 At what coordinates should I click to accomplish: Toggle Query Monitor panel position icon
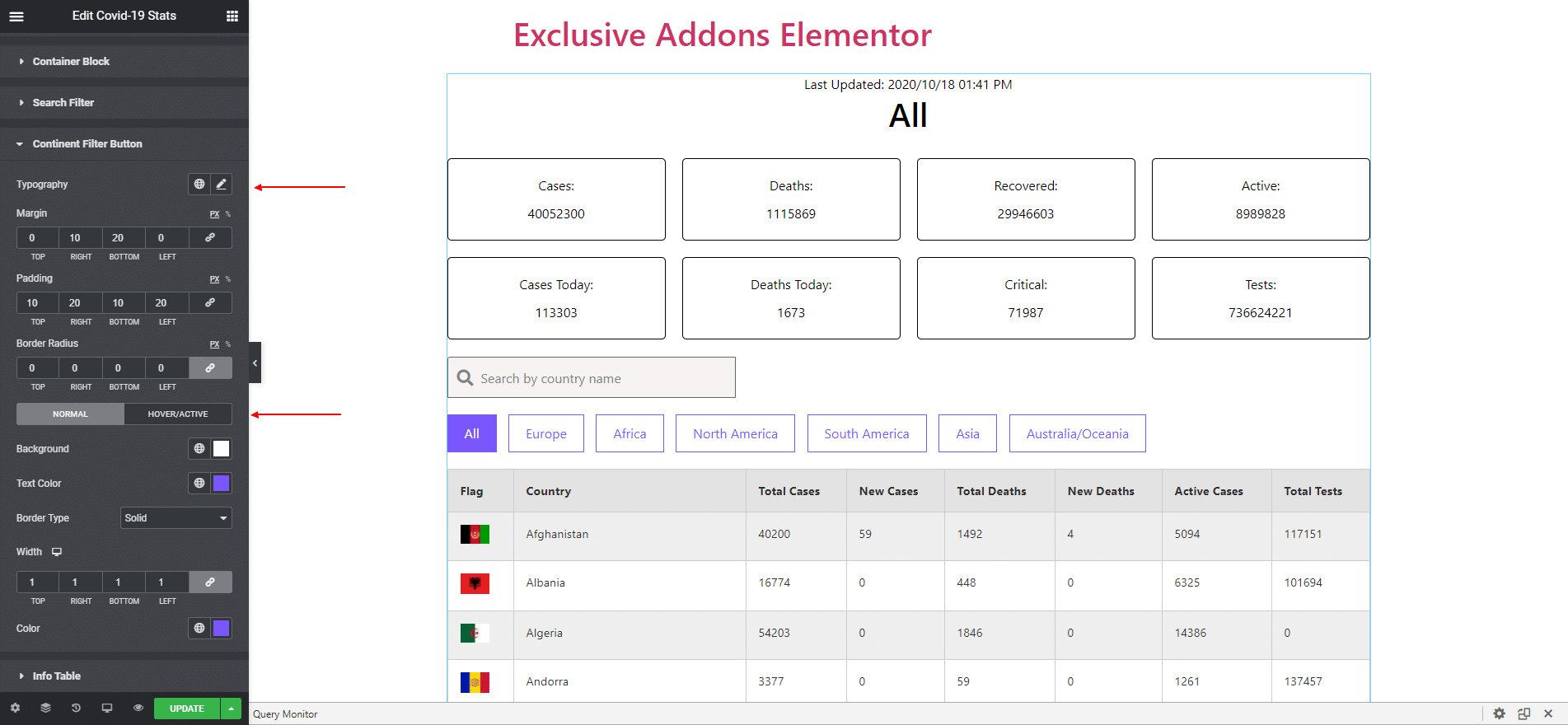tap(1524, 713)
